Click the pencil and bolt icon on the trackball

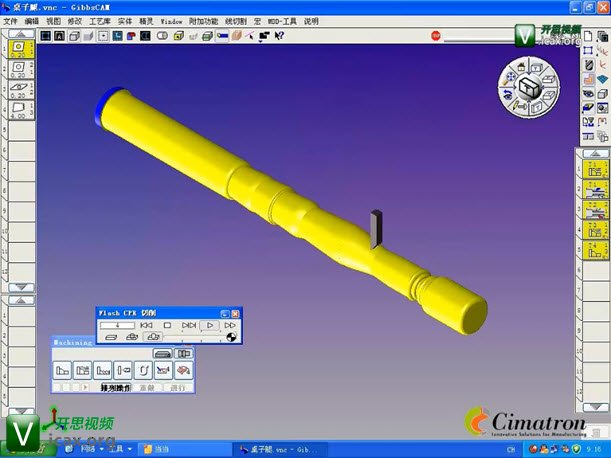pos(519,106)
